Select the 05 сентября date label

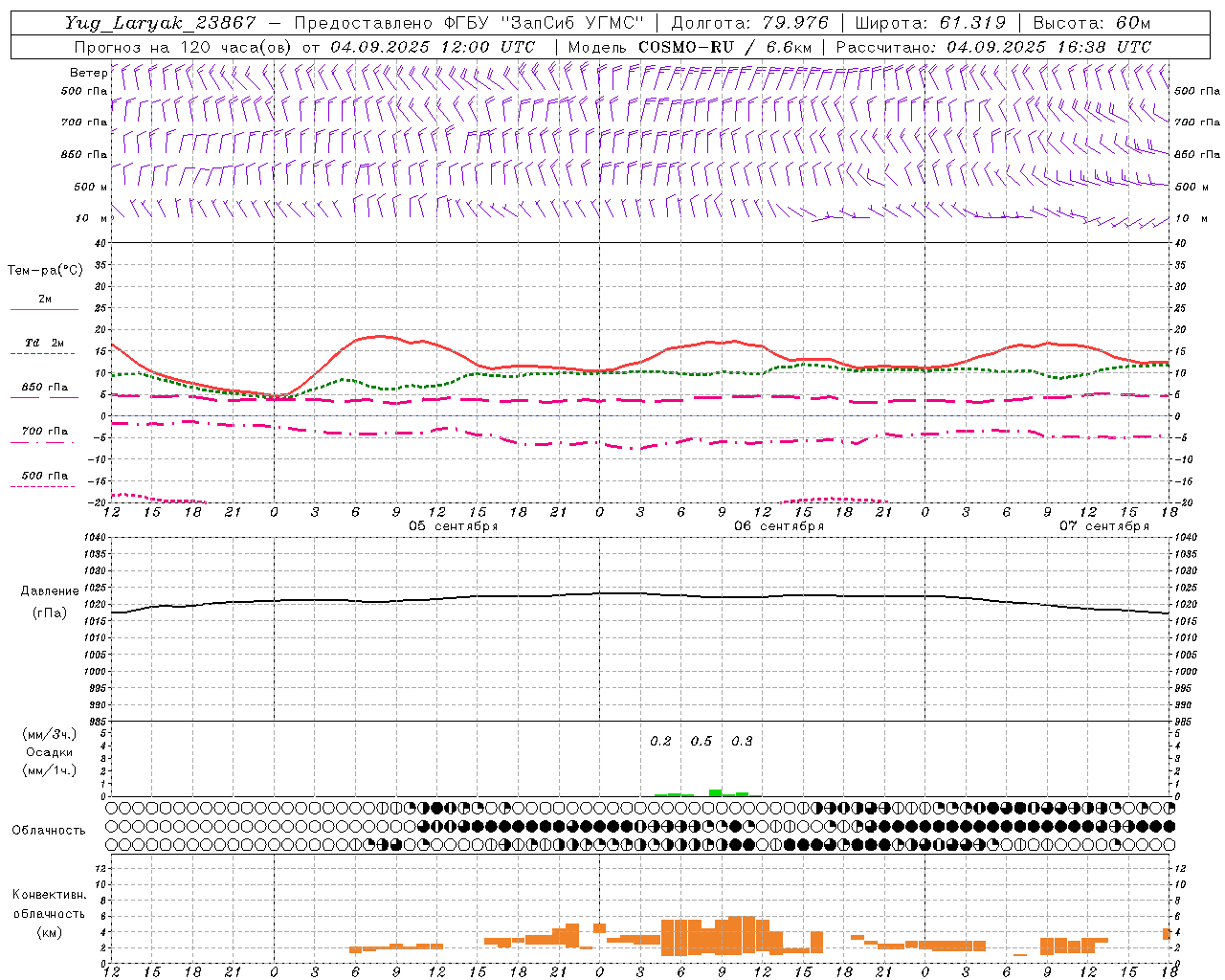(x=454, y=526)
